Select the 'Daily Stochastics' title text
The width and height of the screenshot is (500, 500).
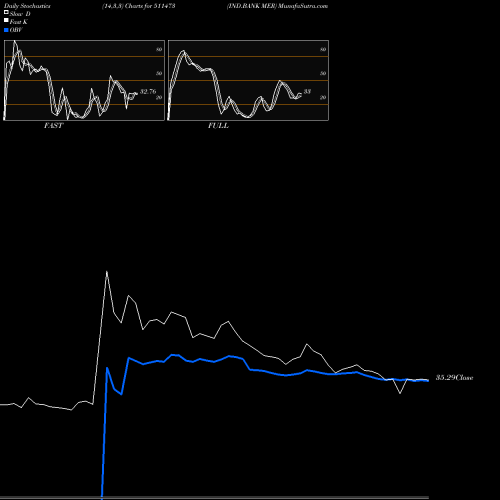pos(27,6)
